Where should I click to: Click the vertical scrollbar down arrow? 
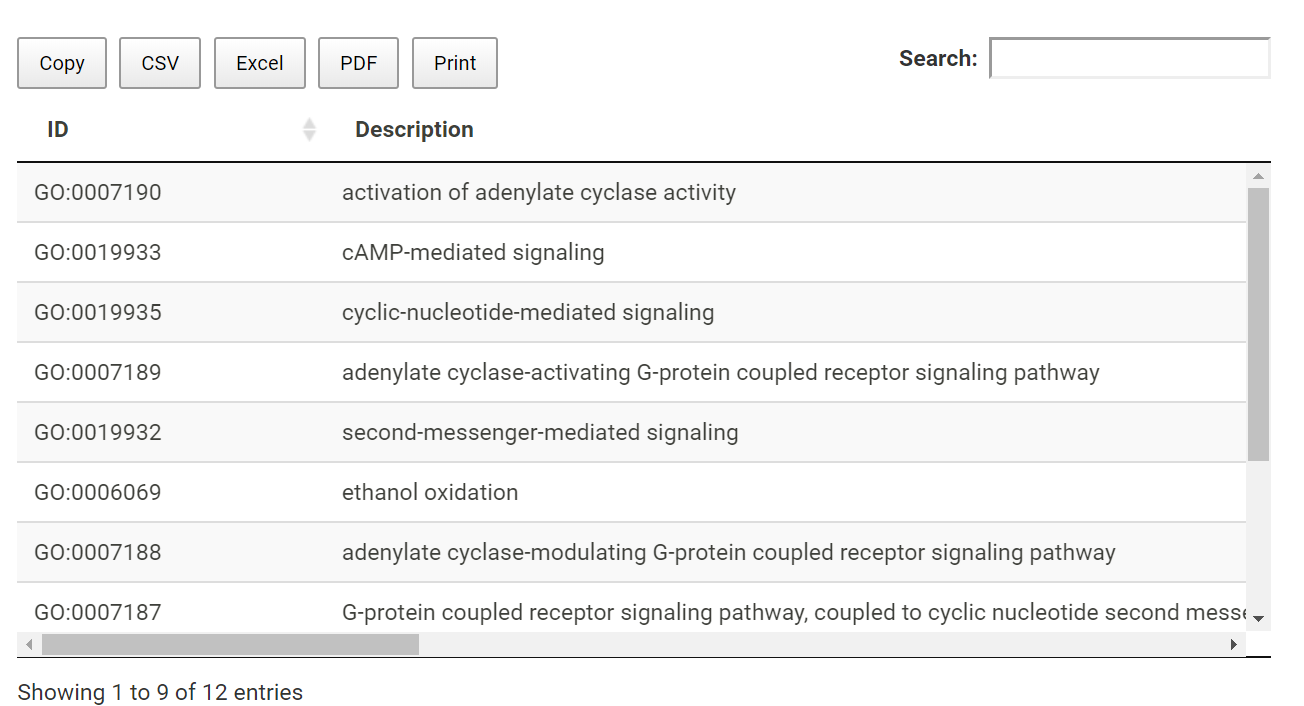(1258, 619)
